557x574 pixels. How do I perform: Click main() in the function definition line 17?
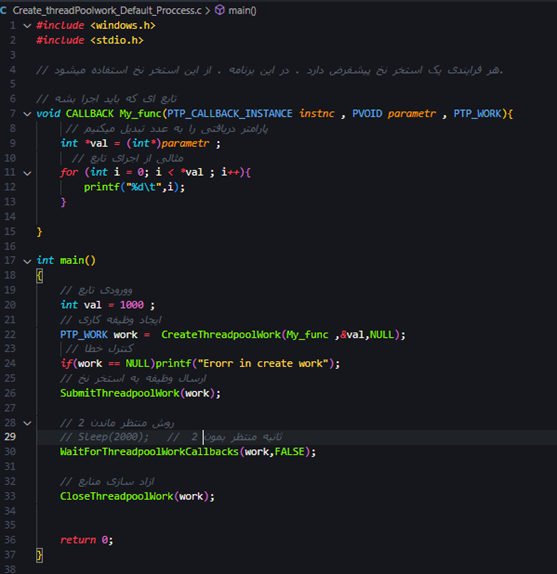click(78, 260)
